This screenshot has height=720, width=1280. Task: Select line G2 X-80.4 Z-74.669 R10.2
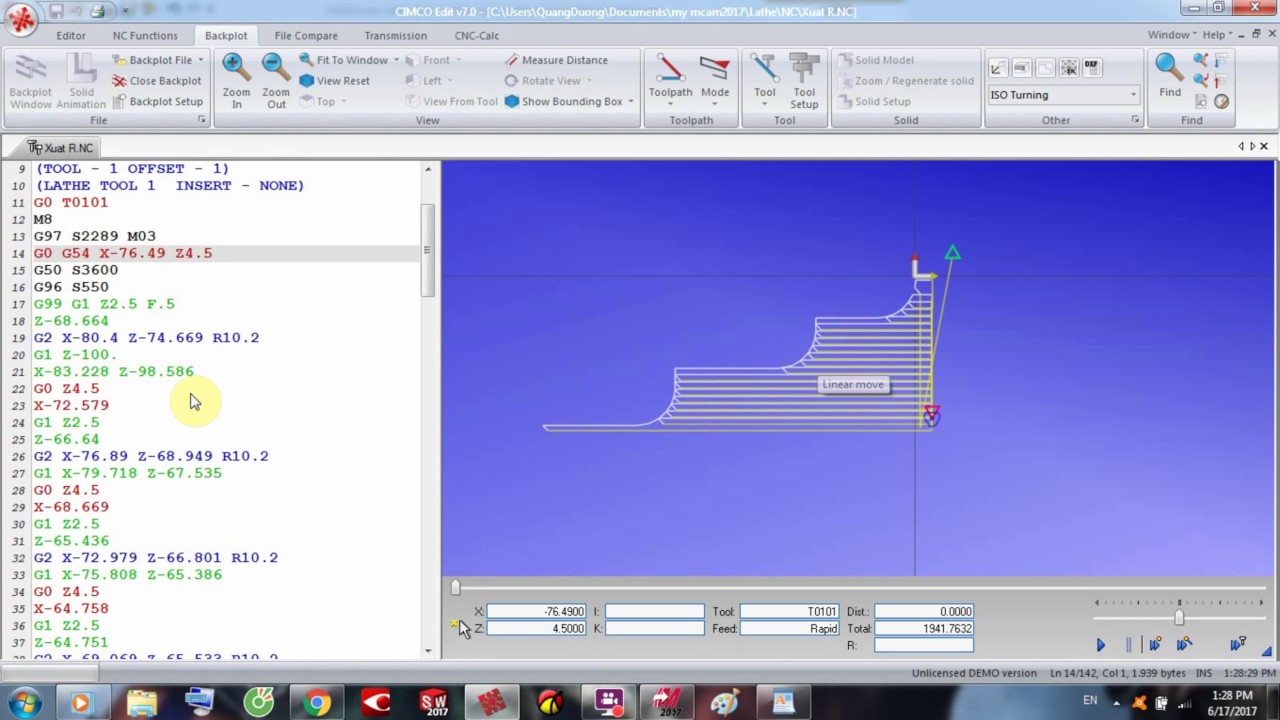pyautogui.click(x=146, y=337)
